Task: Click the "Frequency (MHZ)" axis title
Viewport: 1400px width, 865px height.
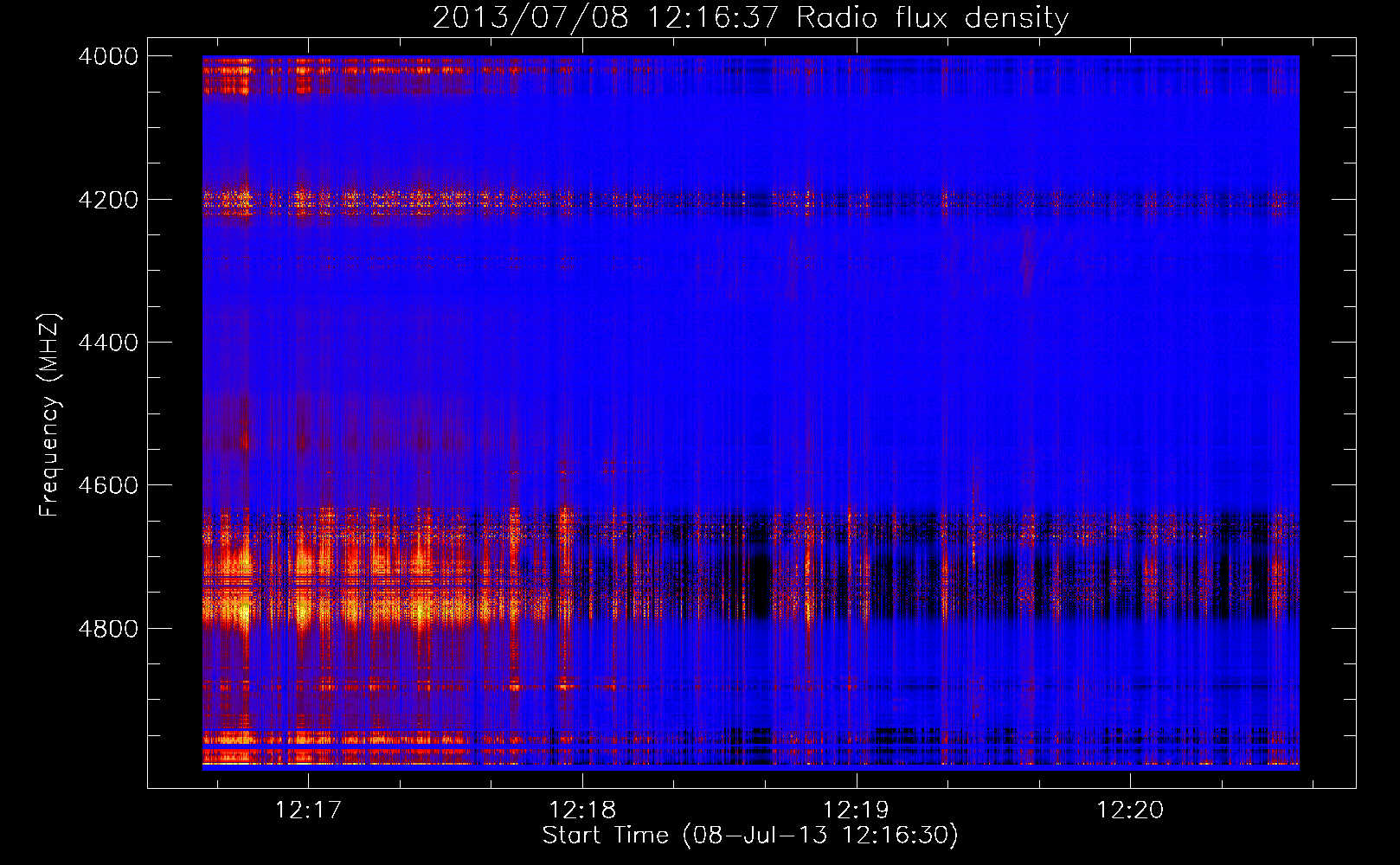Action: 49,414
